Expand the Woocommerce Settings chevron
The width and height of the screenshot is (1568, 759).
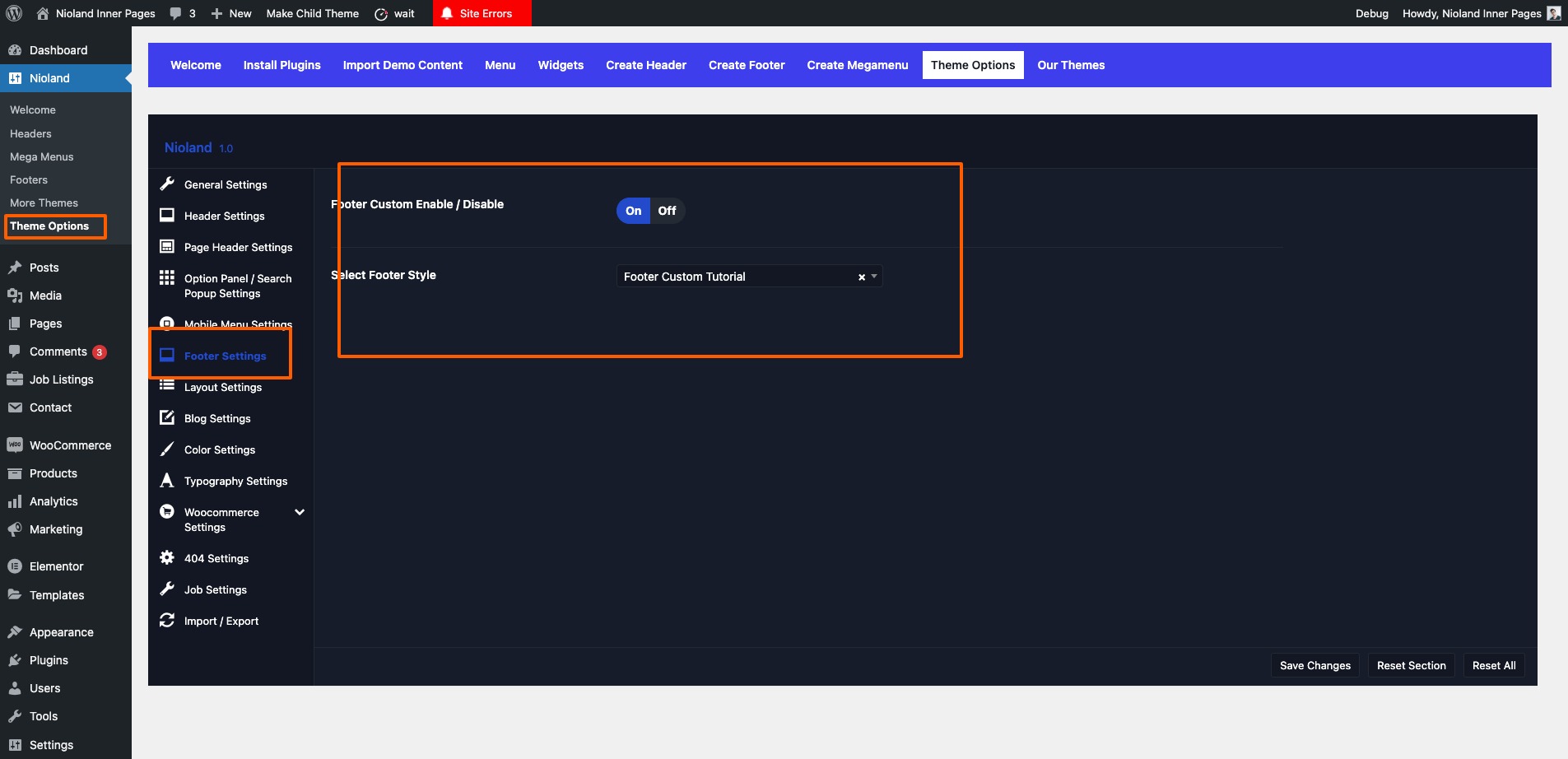[300, 512]
